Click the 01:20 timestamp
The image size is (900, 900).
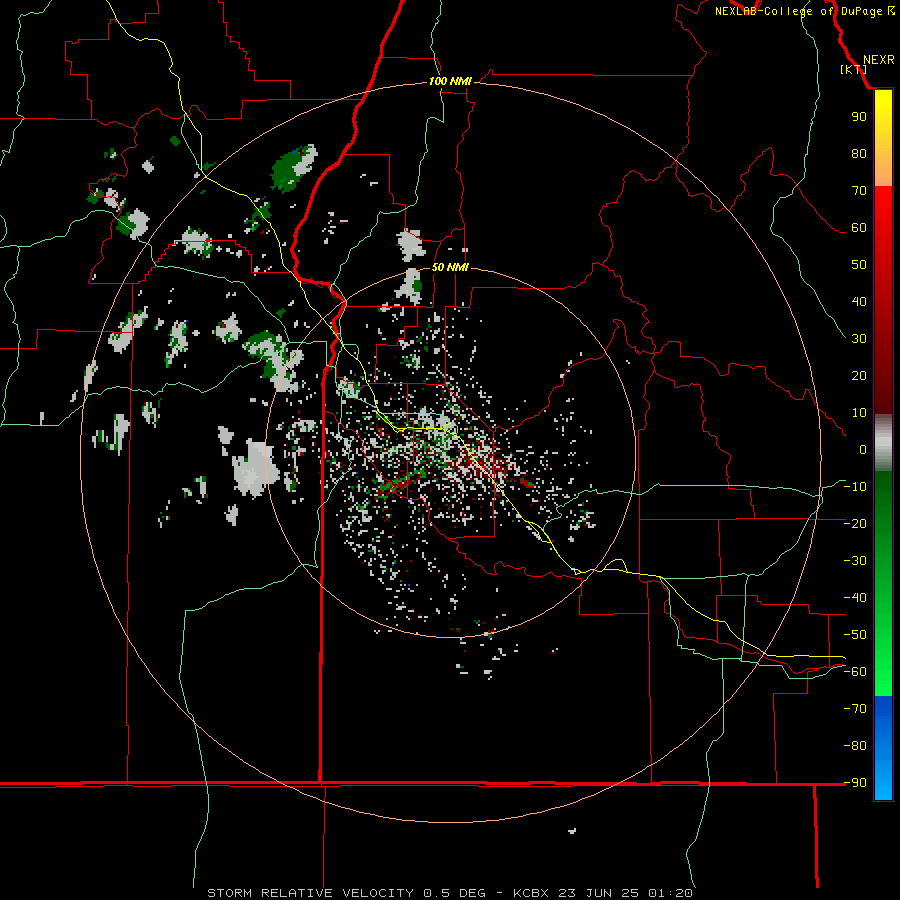point(670,893)
